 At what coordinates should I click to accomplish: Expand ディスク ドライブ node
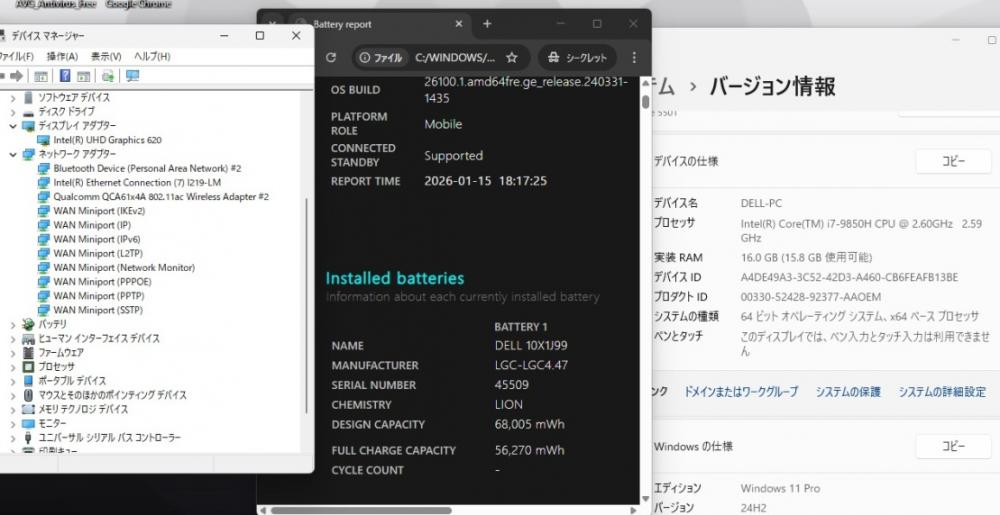[13, 112]
